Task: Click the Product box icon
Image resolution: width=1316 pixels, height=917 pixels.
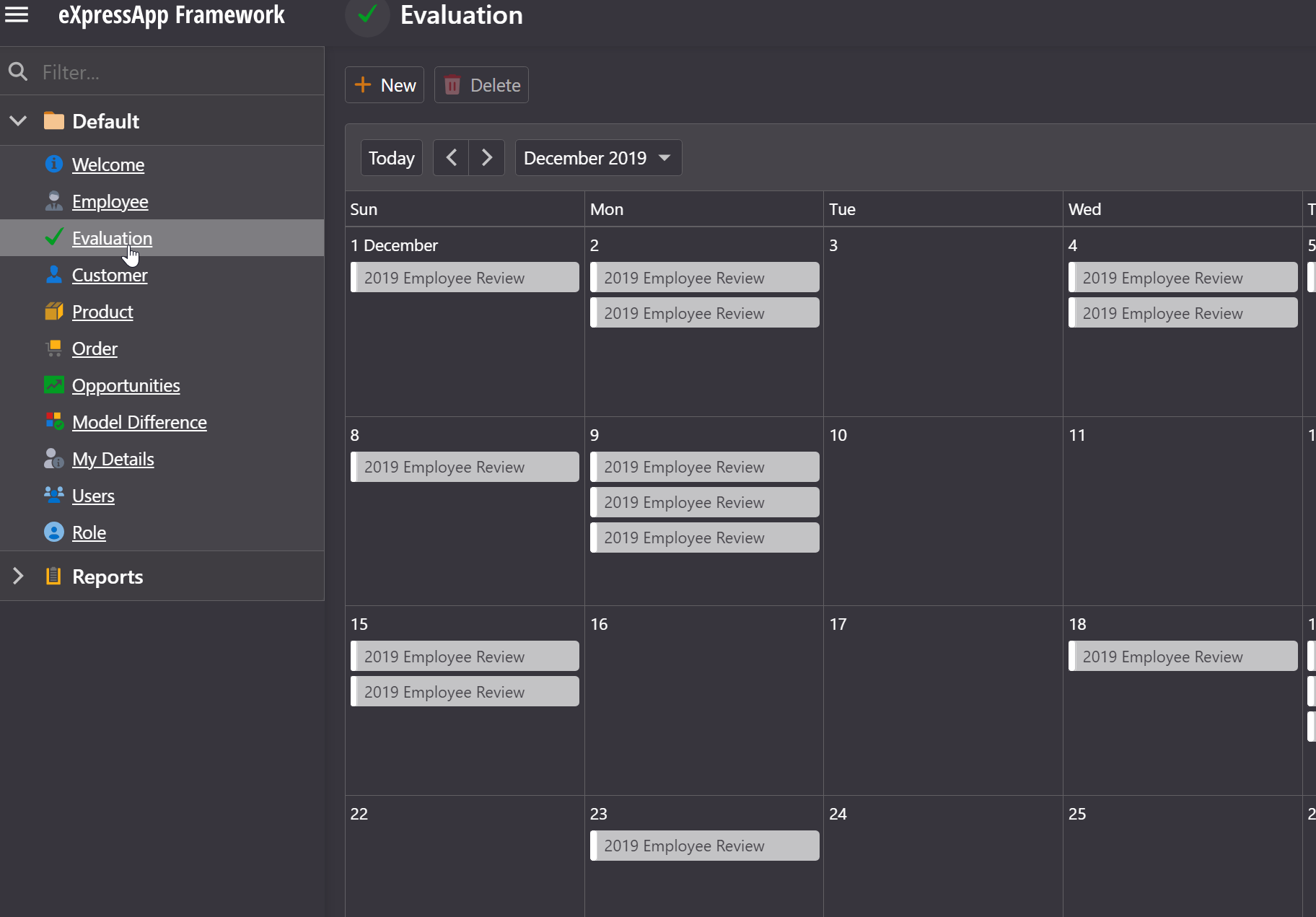Action: click(x=54, y=311)
